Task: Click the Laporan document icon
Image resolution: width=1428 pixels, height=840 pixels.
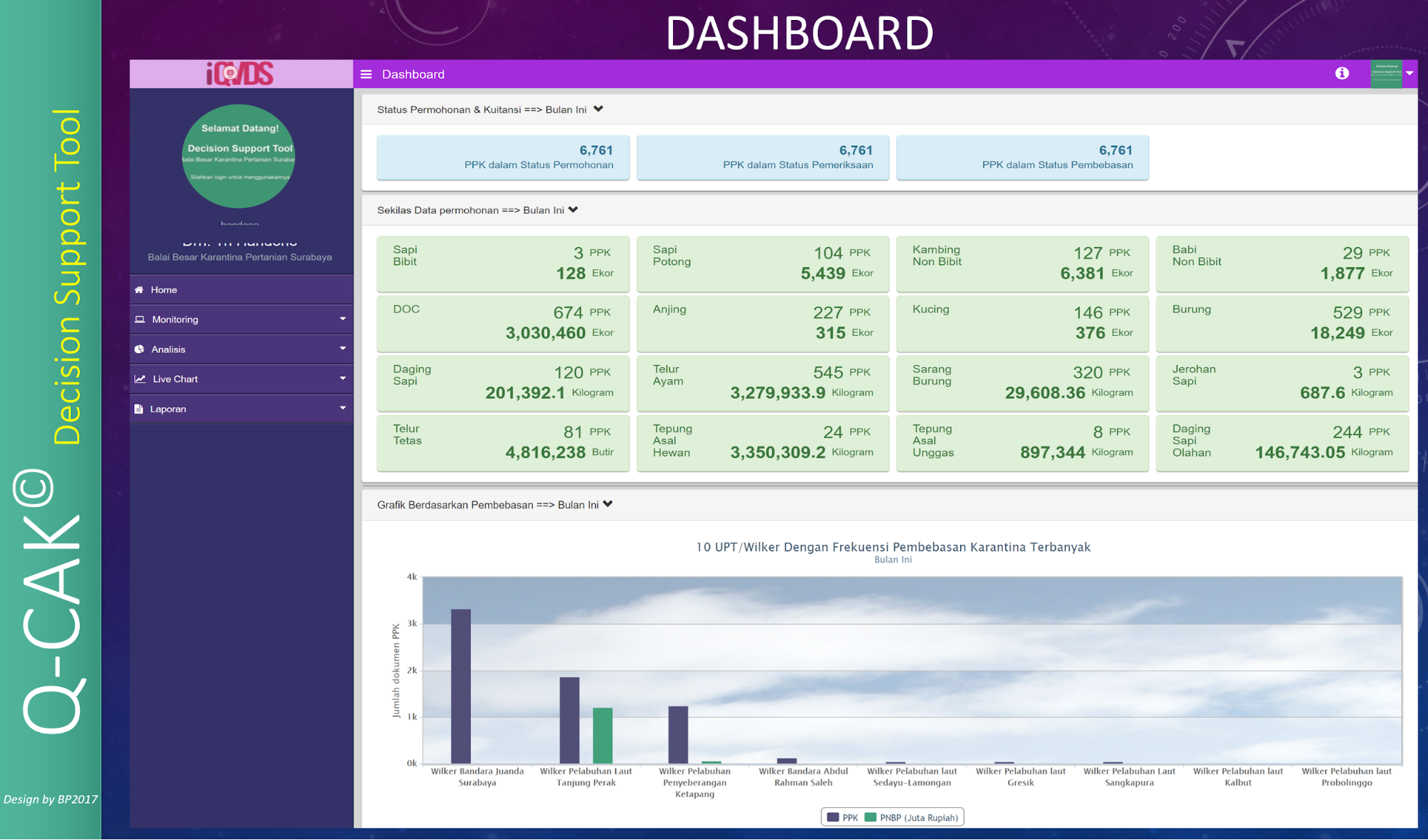Action: (139, 409)
